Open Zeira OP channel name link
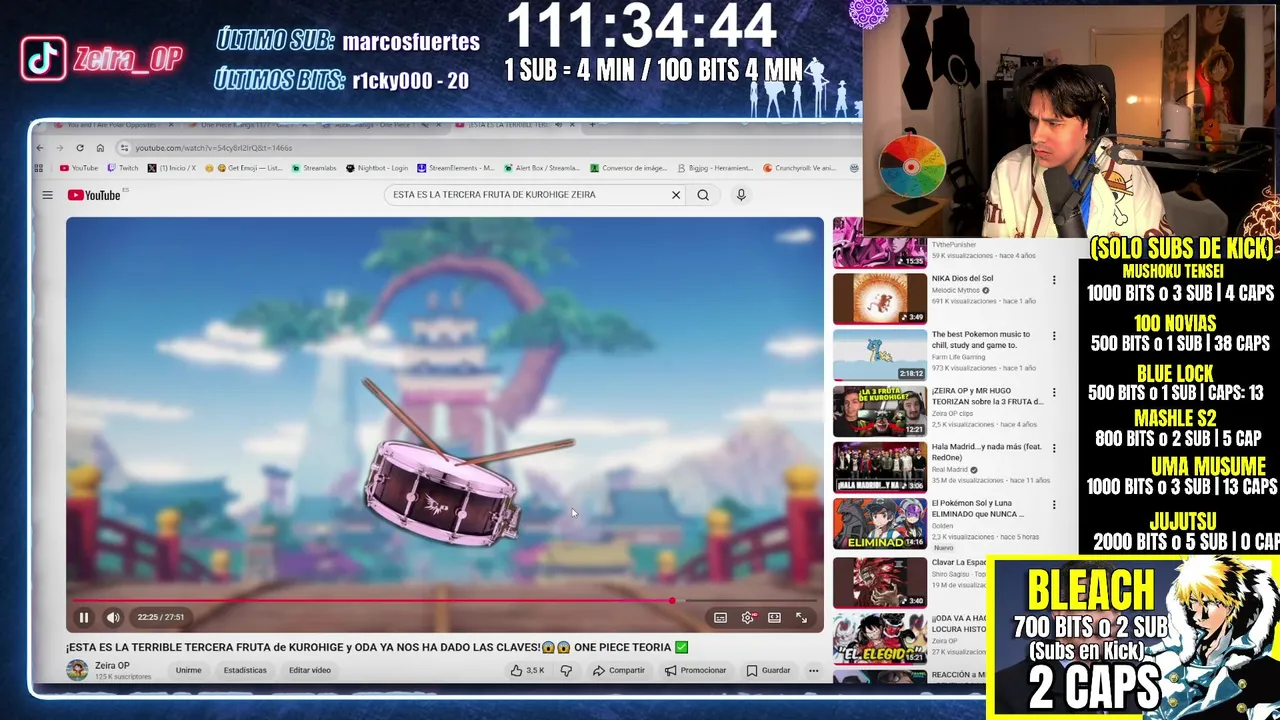Viewport: 1280px width, 720px height. tap(112, 665)
